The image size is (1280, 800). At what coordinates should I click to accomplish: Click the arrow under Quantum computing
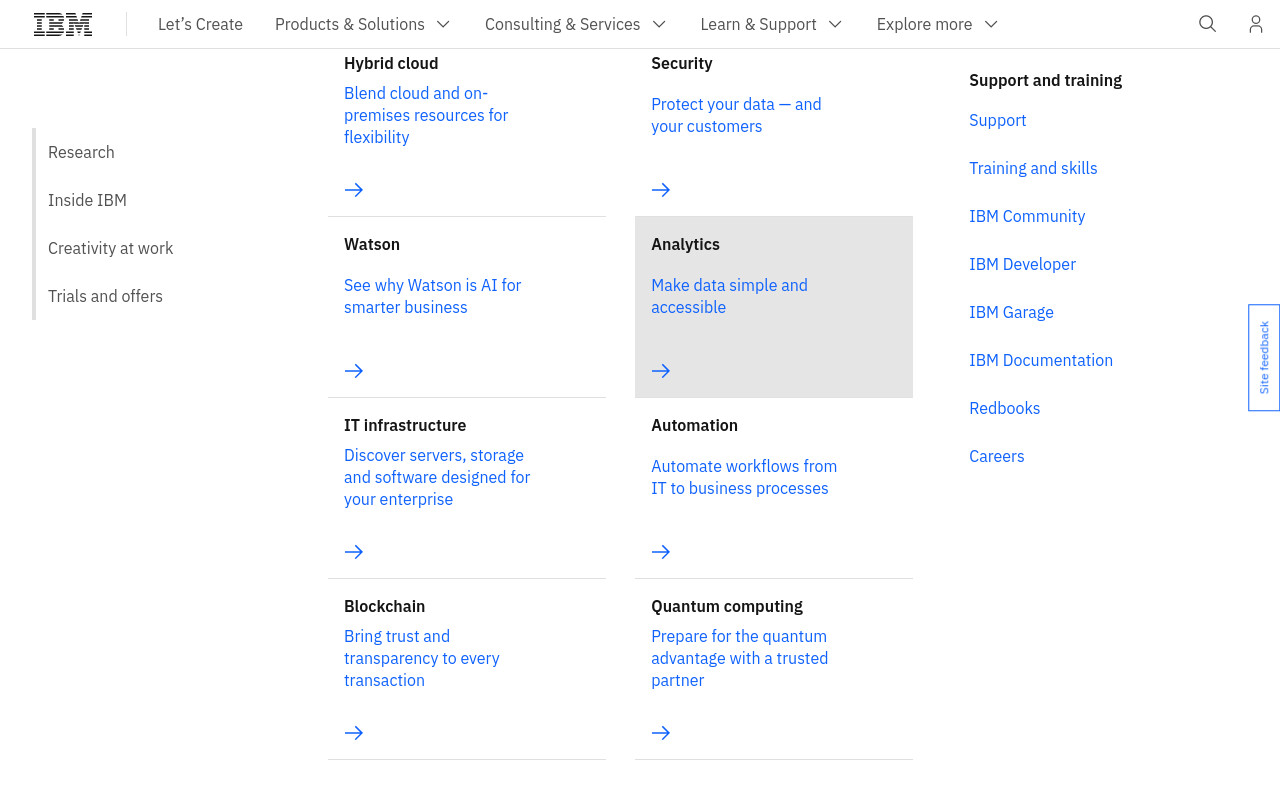click(x=661, y=733)
